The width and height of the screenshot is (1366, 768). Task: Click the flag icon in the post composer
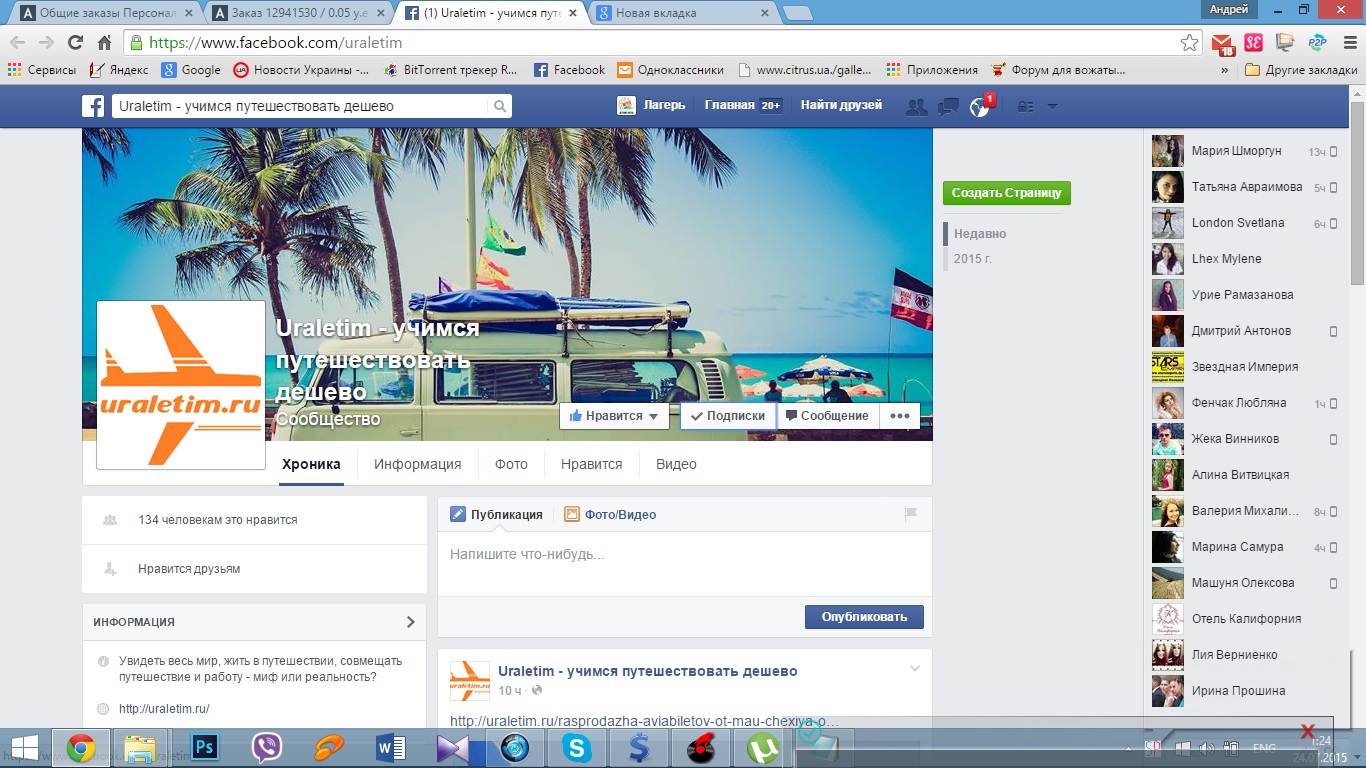(910, 514)
